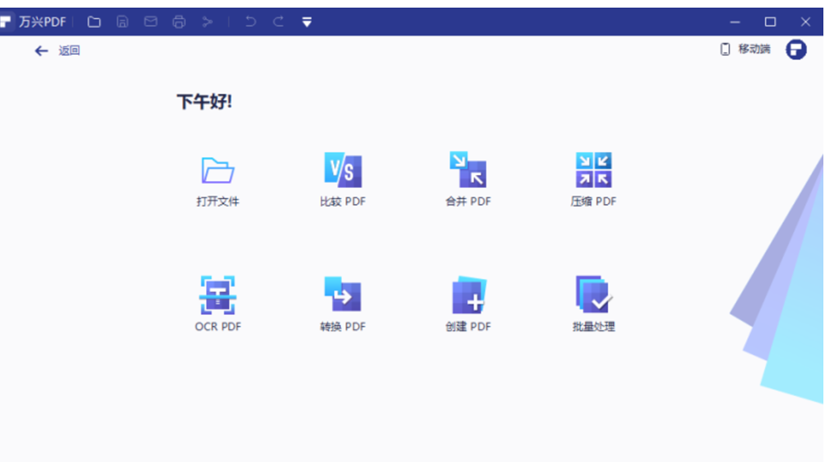Click the print icon in title bar
The width and height of the screenshot is (831, 462).
pyautogui.click(x=179, y=22)
